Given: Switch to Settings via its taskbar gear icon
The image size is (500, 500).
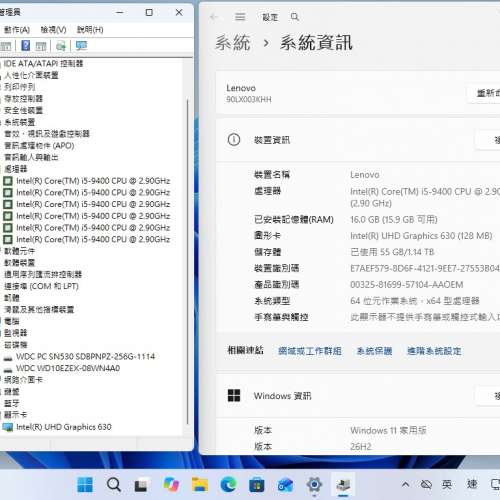Looking at the screenshot, I should point(314,485).
